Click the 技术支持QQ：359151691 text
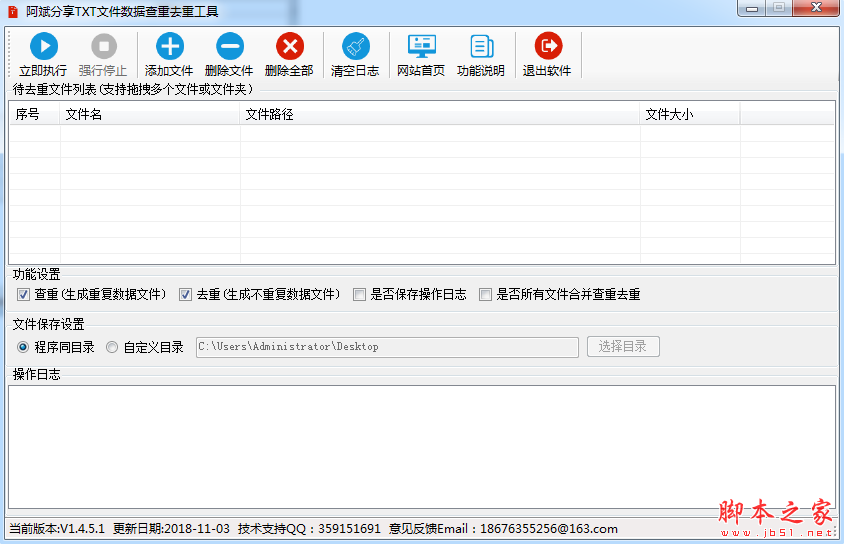Viewport: 844px width, 544px height. coord(309,529)
